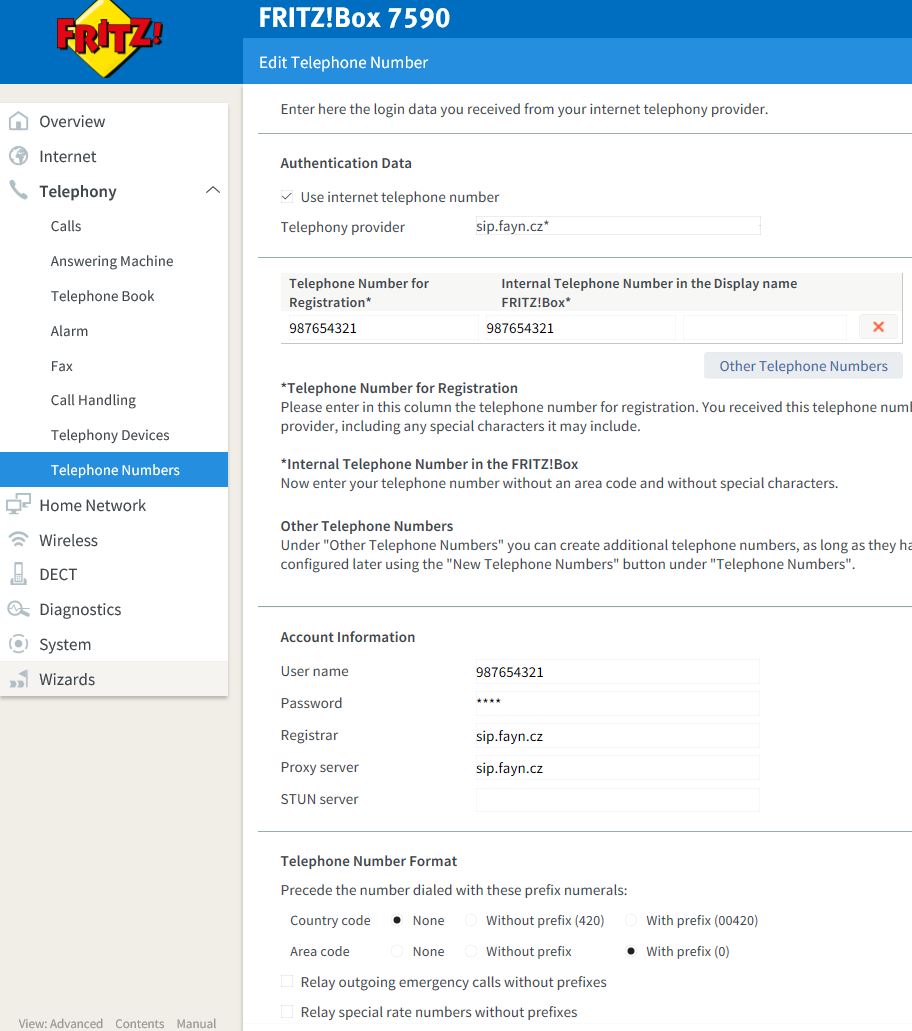Click the FRITZ!Box 7590 title
Viewport: 912px width, 1031px height.
pyautogui.click(x=354, y=17)
